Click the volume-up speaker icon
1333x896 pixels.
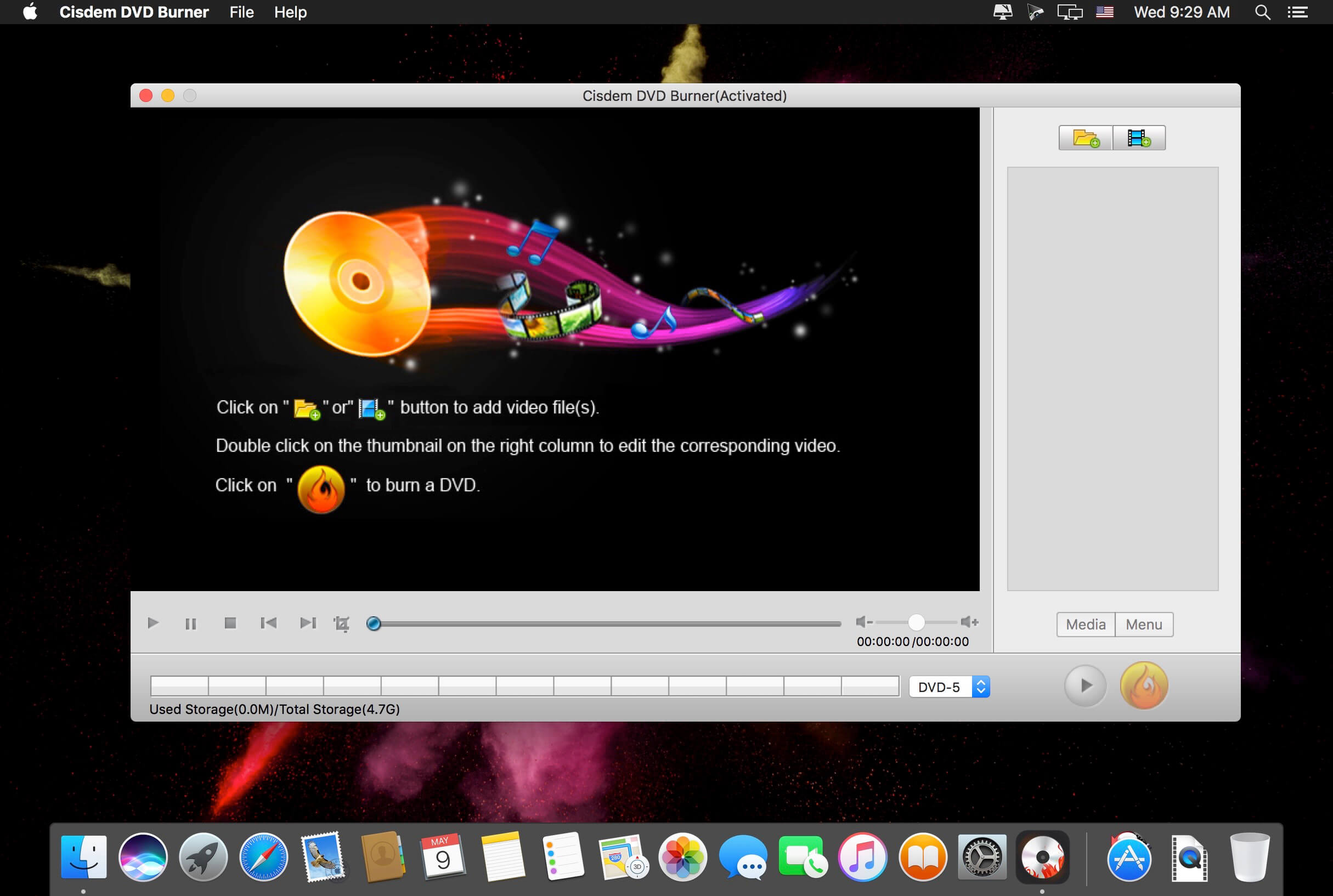coord(969,622)
